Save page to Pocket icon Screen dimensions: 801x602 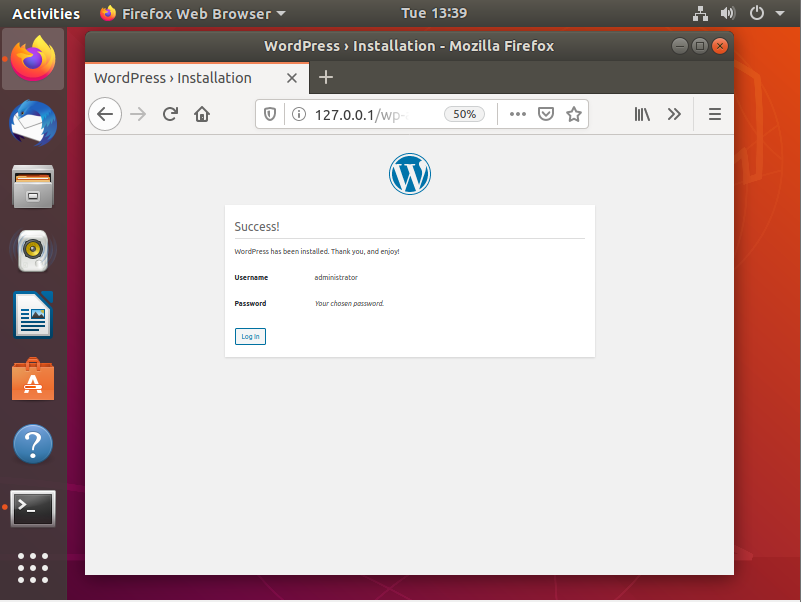546,114
